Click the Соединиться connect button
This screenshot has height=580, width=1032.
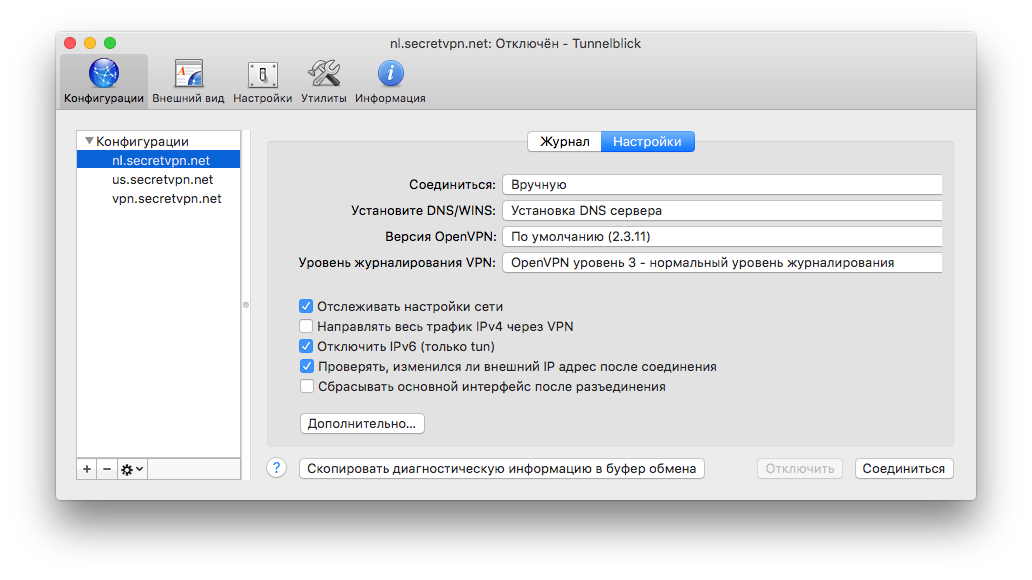point(904,469)
